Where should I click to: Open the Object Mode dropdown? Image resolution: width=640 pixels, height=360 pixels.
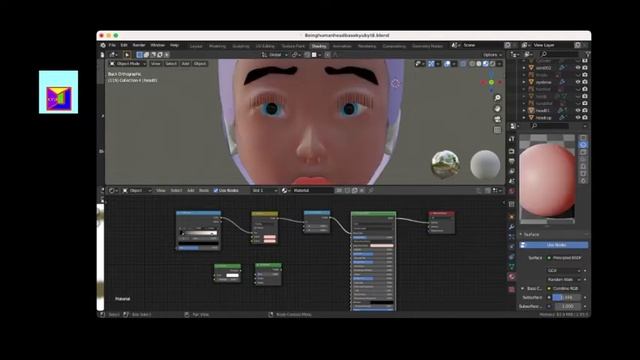click(128, 64)
